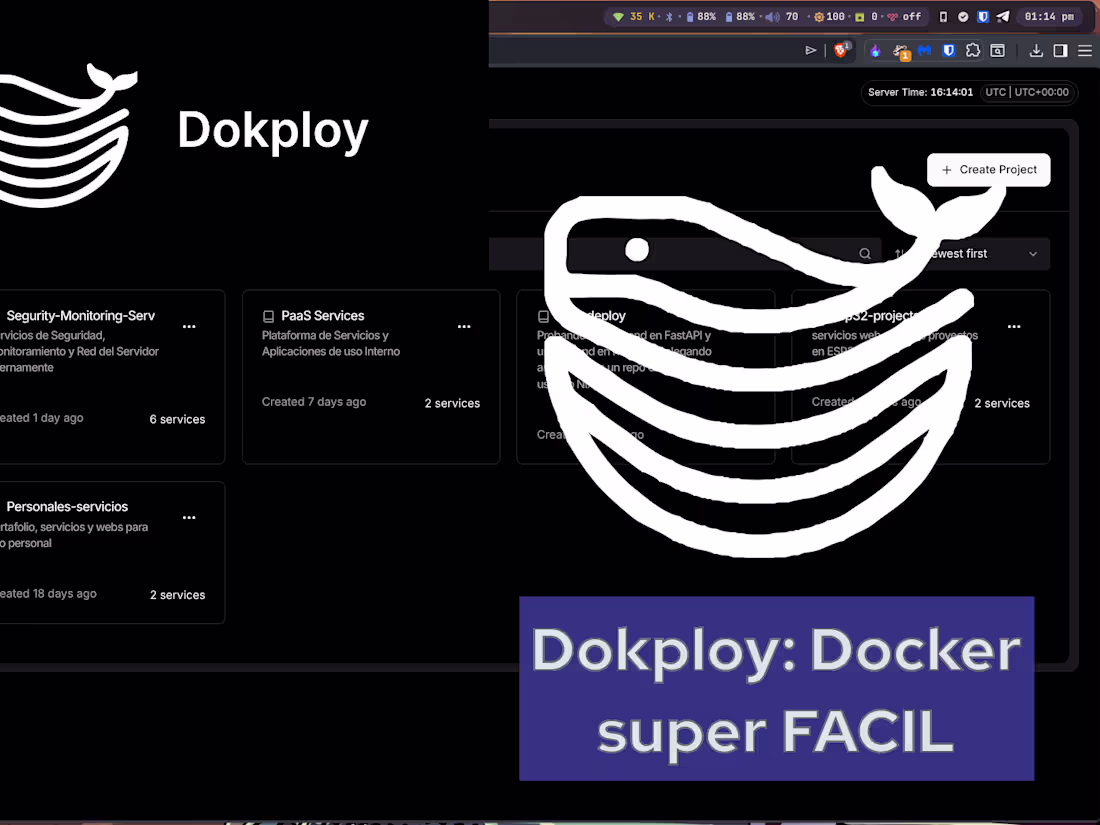Open the Newest first sort dropdown

(x=968, y=253)
